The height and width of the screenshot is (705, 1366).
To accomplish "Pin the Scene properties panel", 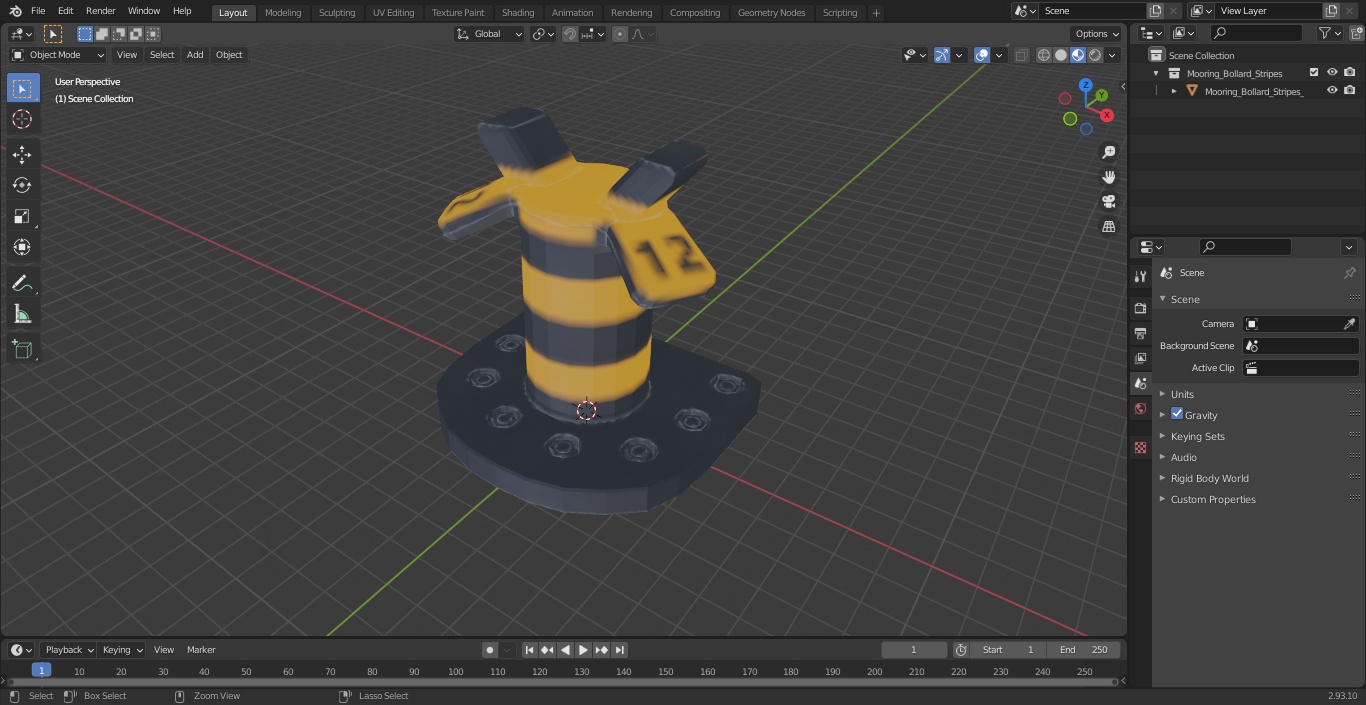I will tap(1349, 273).
